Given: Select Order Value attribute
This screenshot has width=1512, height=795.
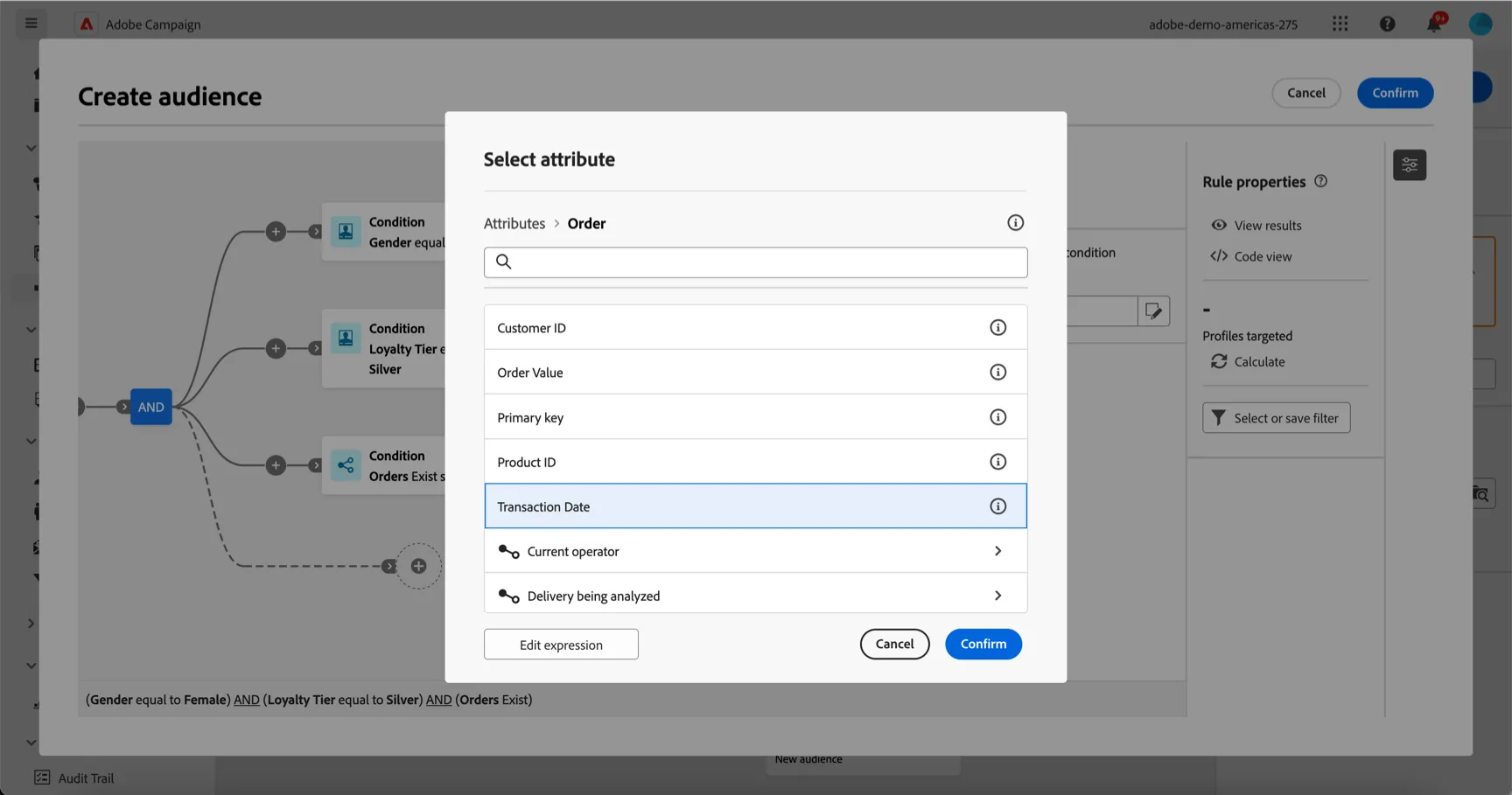Looking at the screenshot, I should [x=755, y=373].
